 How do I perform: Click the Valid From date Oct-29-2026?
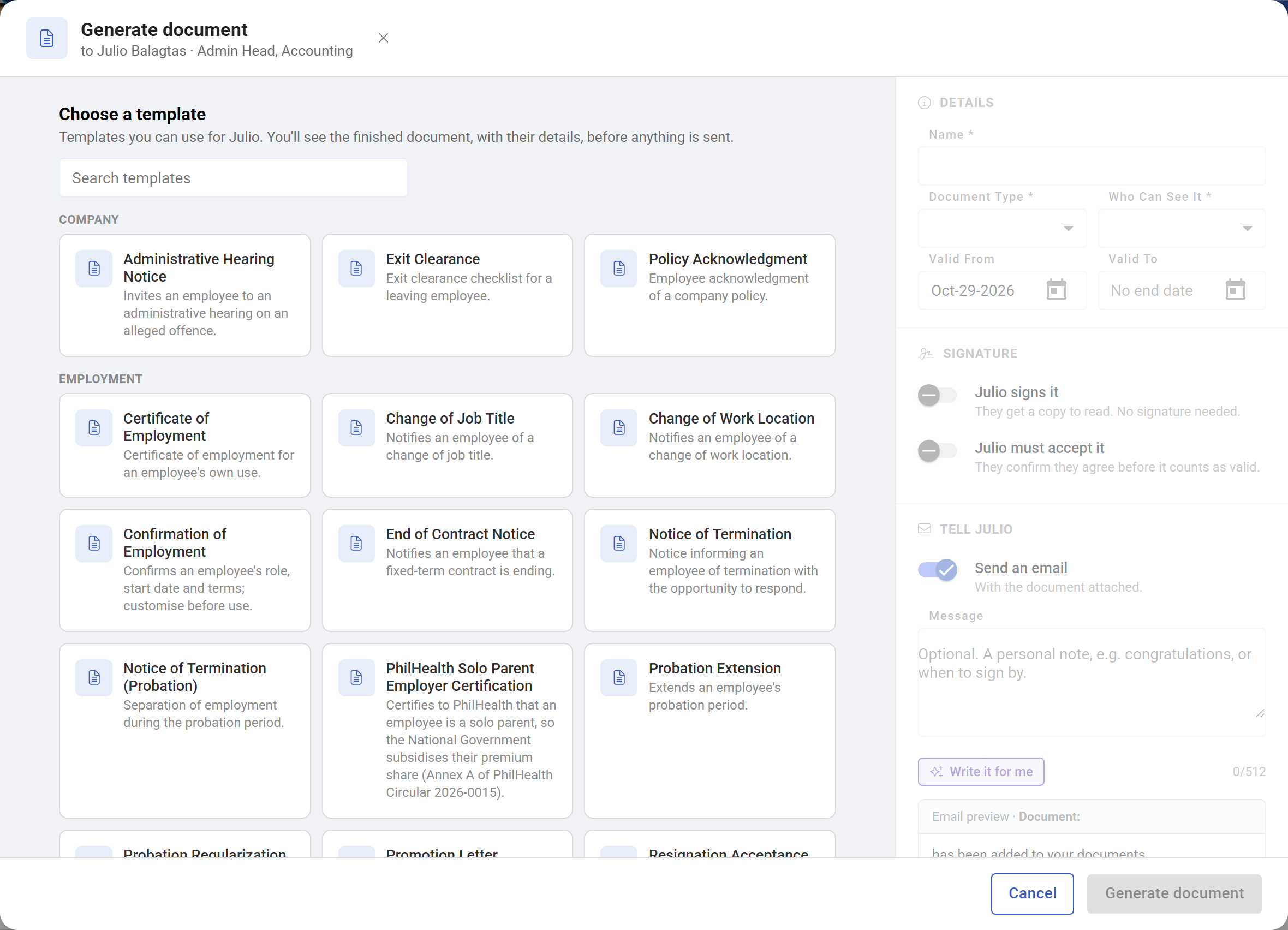tap(972, 290)
